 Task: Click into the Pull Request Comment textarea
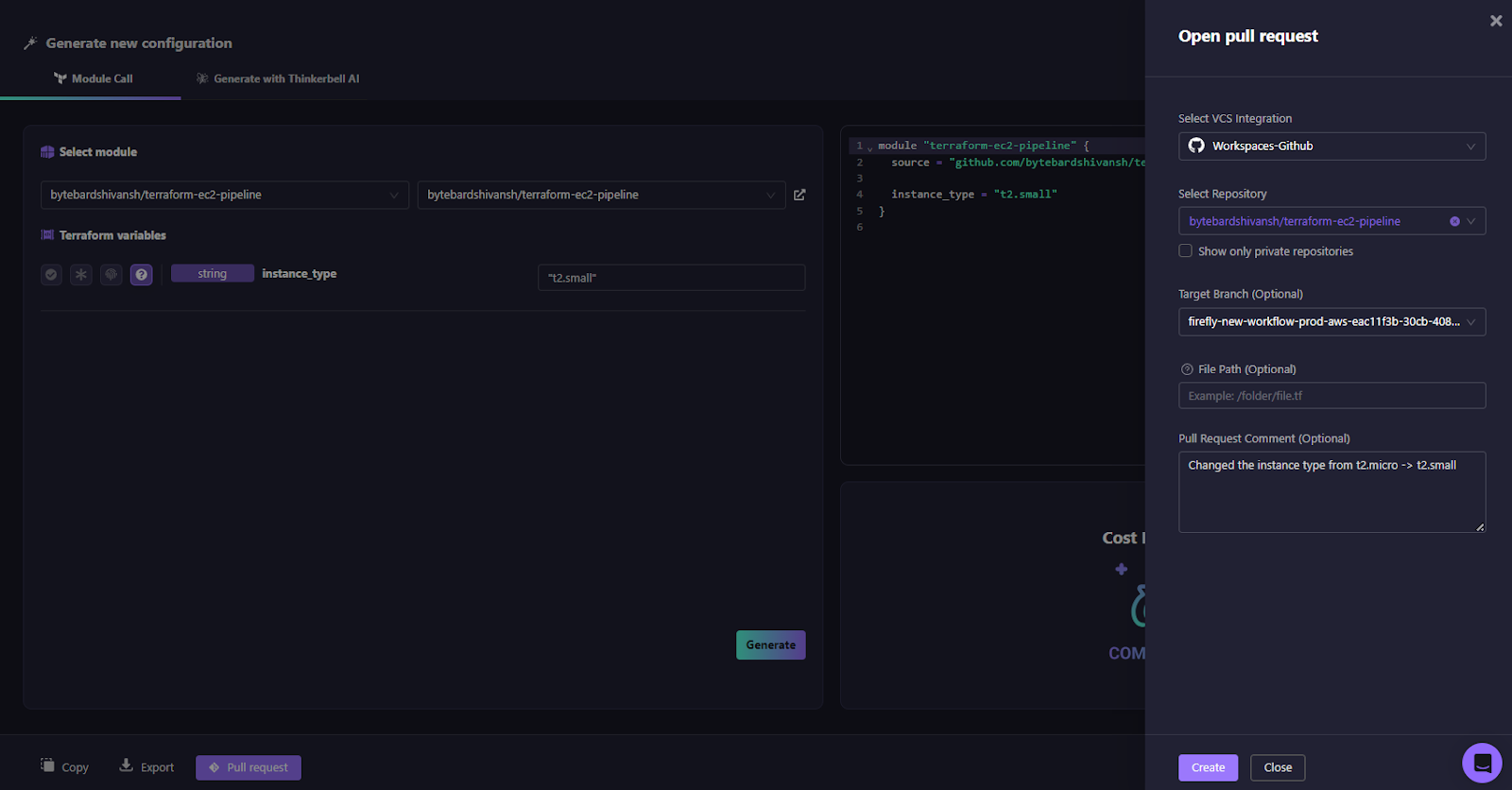1332,492
